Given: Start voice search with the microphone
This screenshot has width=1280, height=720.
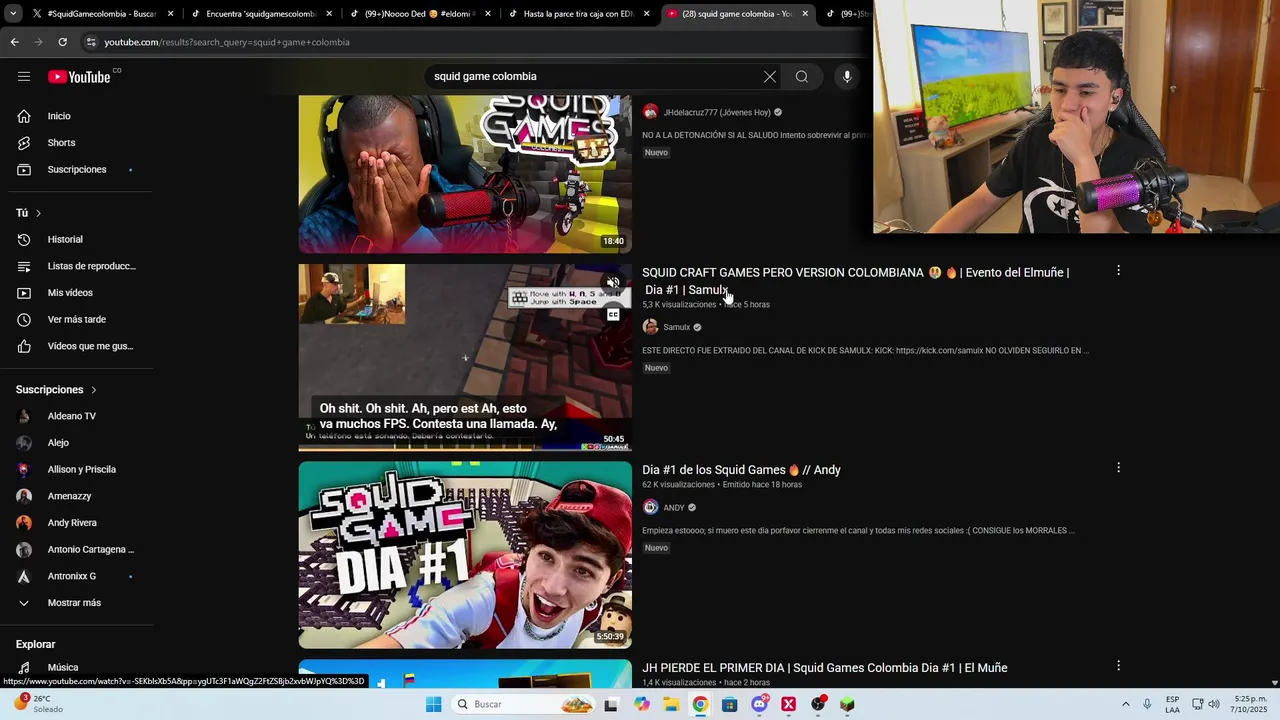Looking at the screenshot, I should click(x=846, y=76).
